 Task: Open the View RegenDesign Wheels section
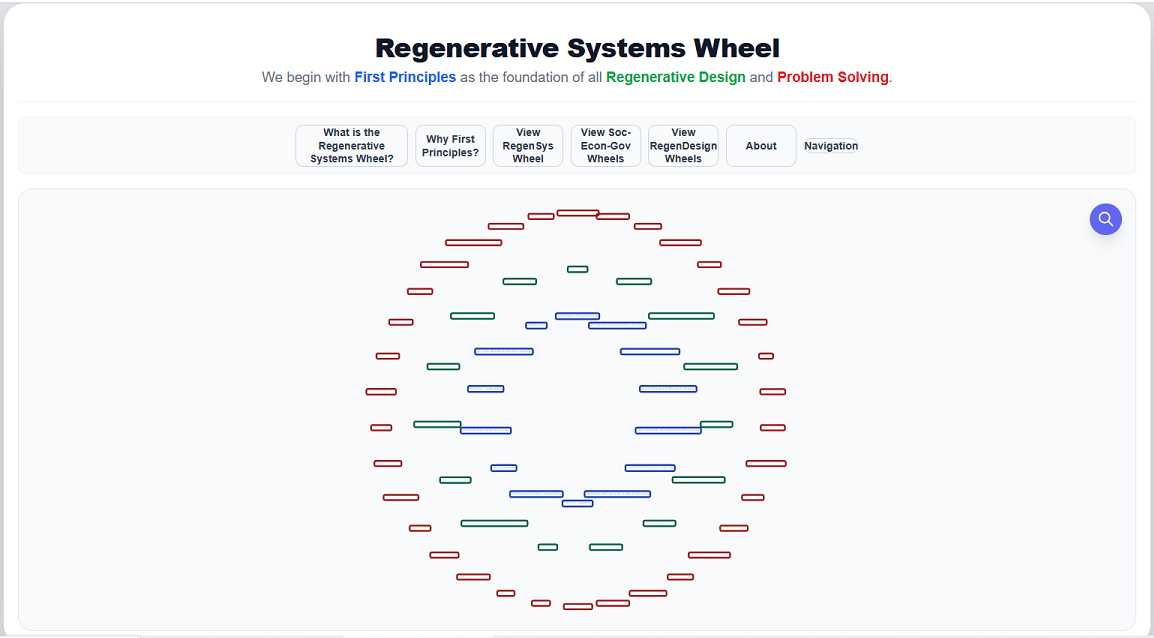[683, 146]
